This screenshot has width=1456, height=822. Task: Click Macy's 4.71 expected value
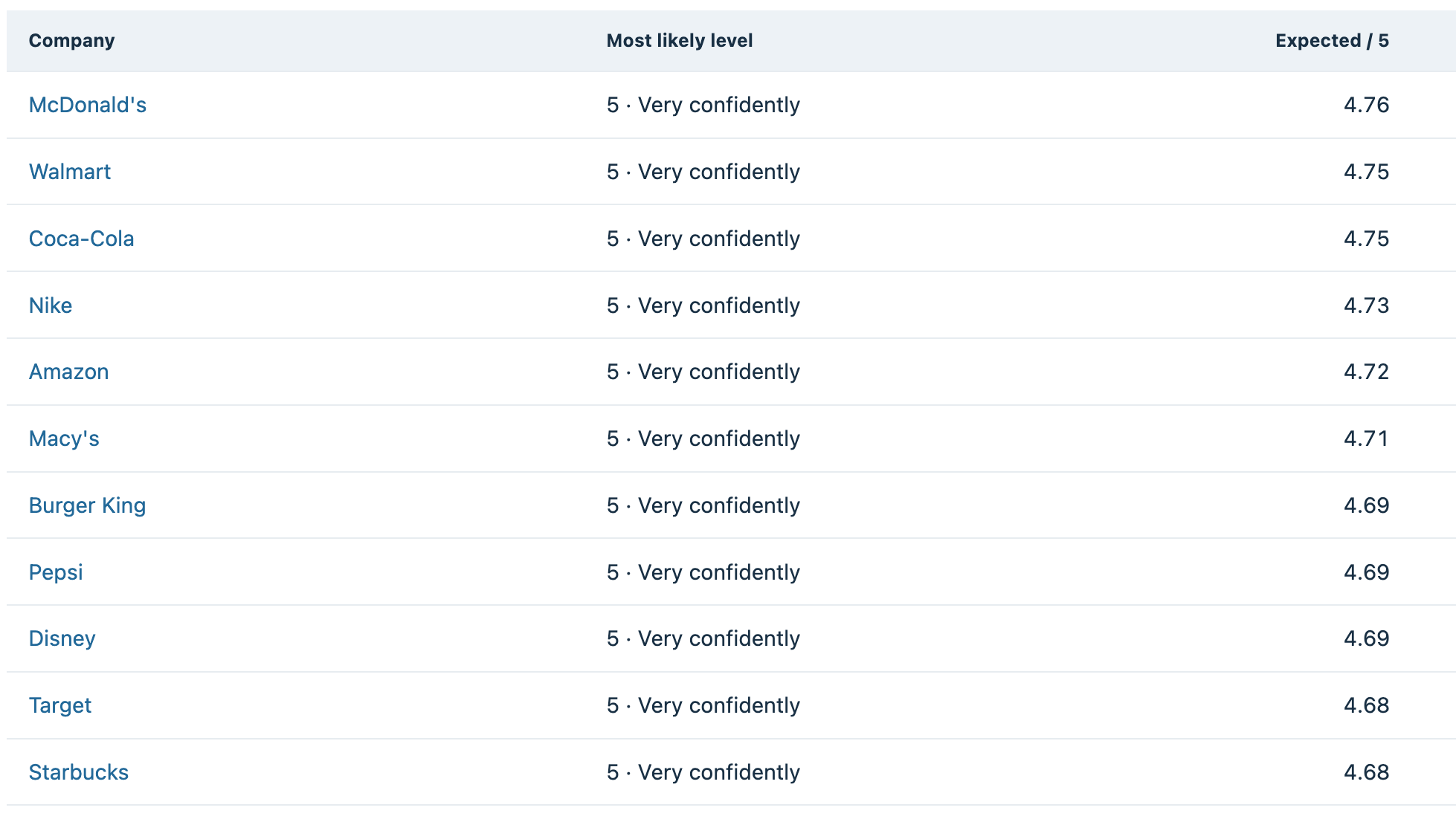click(x=1366, y=438)
